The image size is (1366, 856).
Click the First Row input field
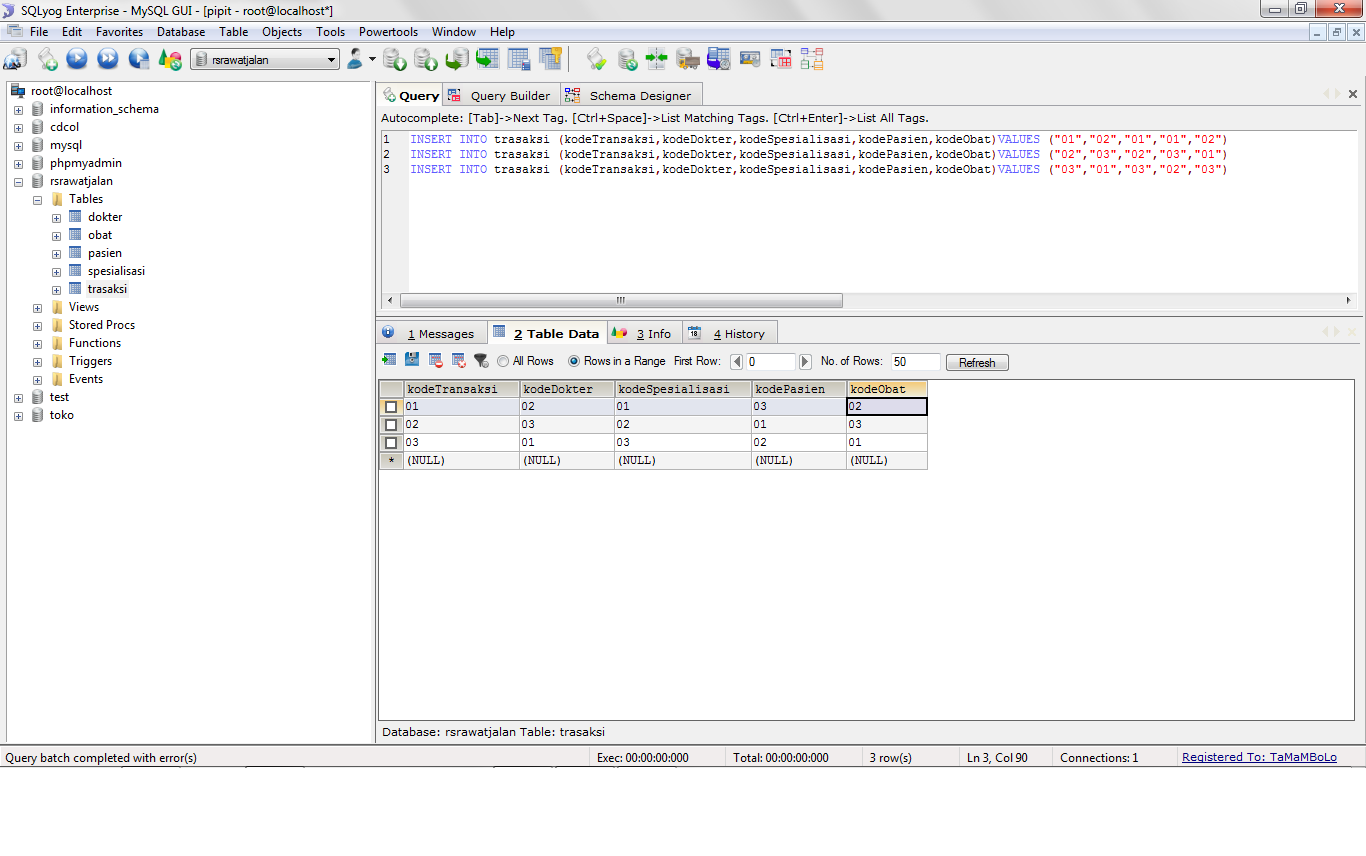pyautogui.click(x=770, y=362)
